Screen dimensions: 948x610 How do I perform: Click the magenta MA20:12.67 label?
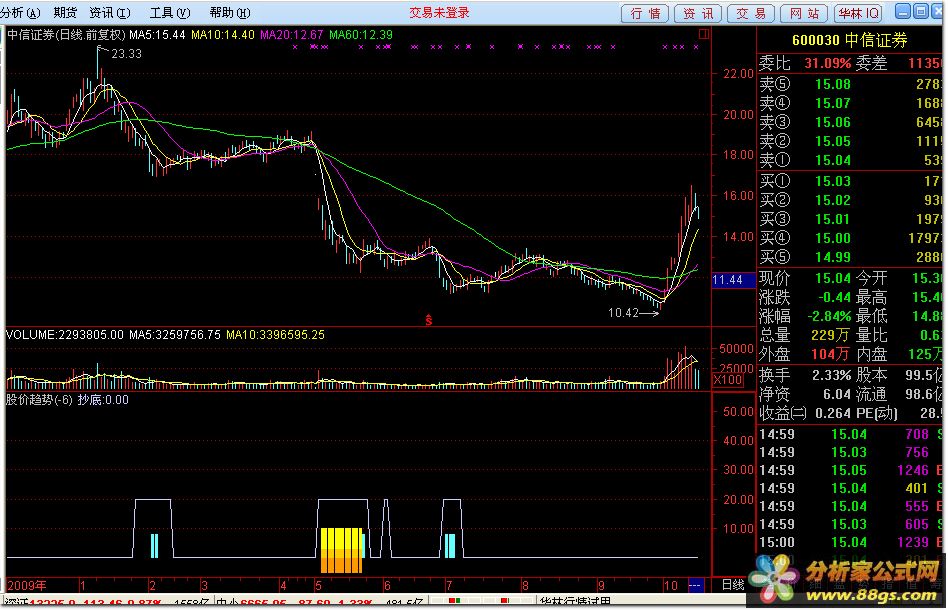tap(291, 34)
